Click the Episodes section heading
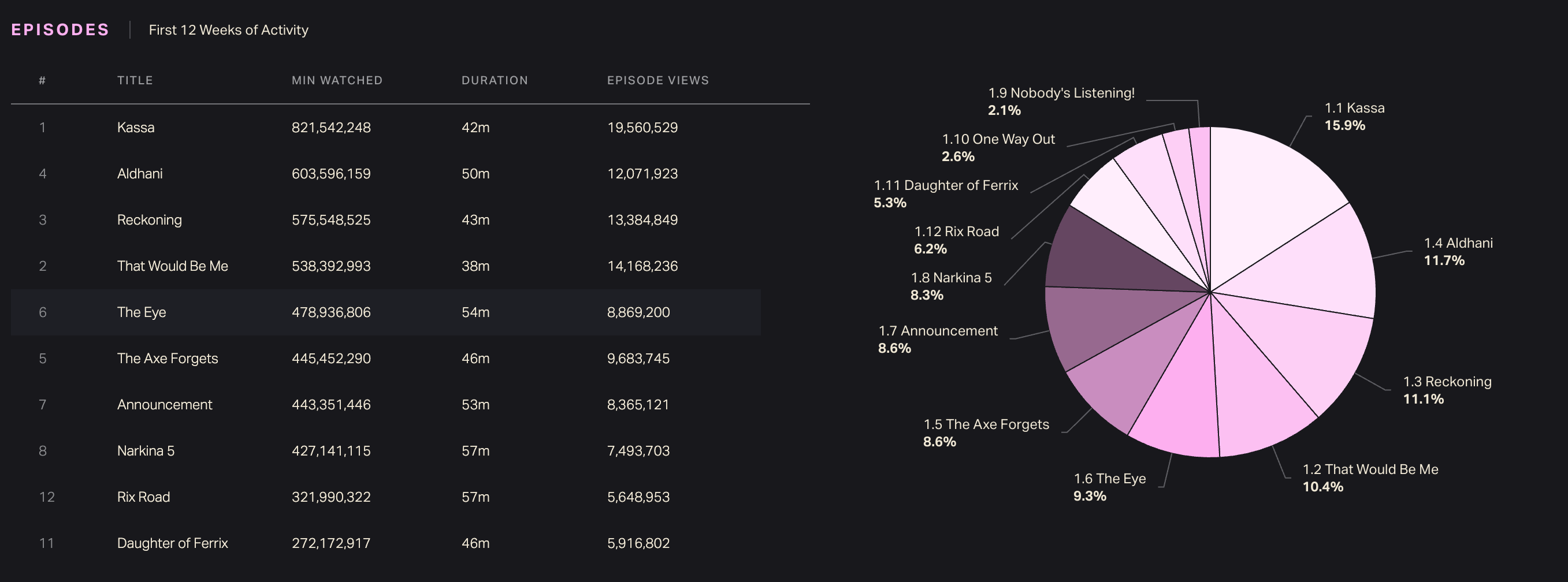 pos(60,30)
